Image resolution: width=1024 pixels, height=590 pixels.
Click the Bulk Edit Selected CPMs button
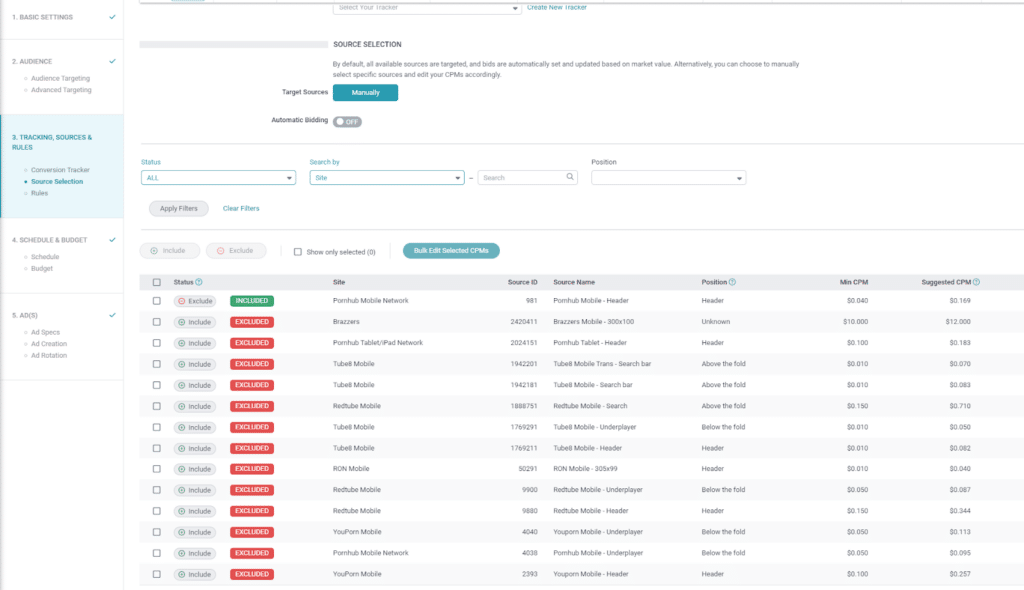click(x=451, y=251)
